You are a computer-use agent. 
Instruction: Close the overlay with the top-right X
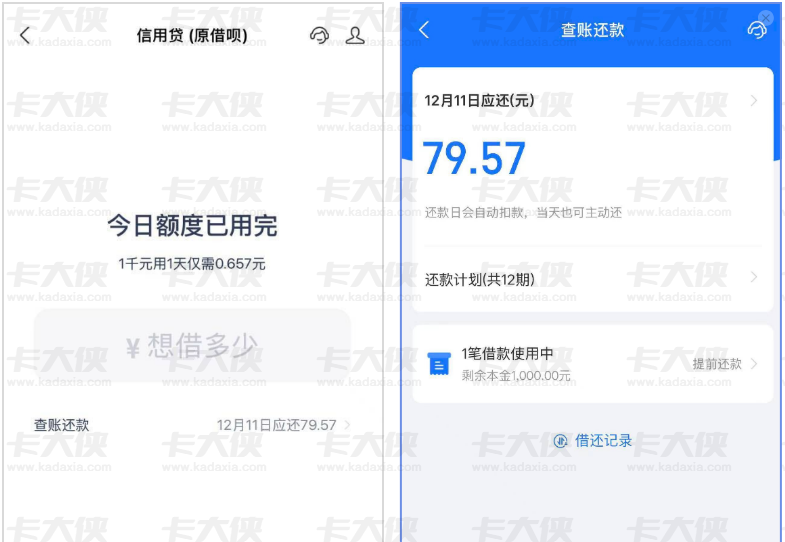766,18
